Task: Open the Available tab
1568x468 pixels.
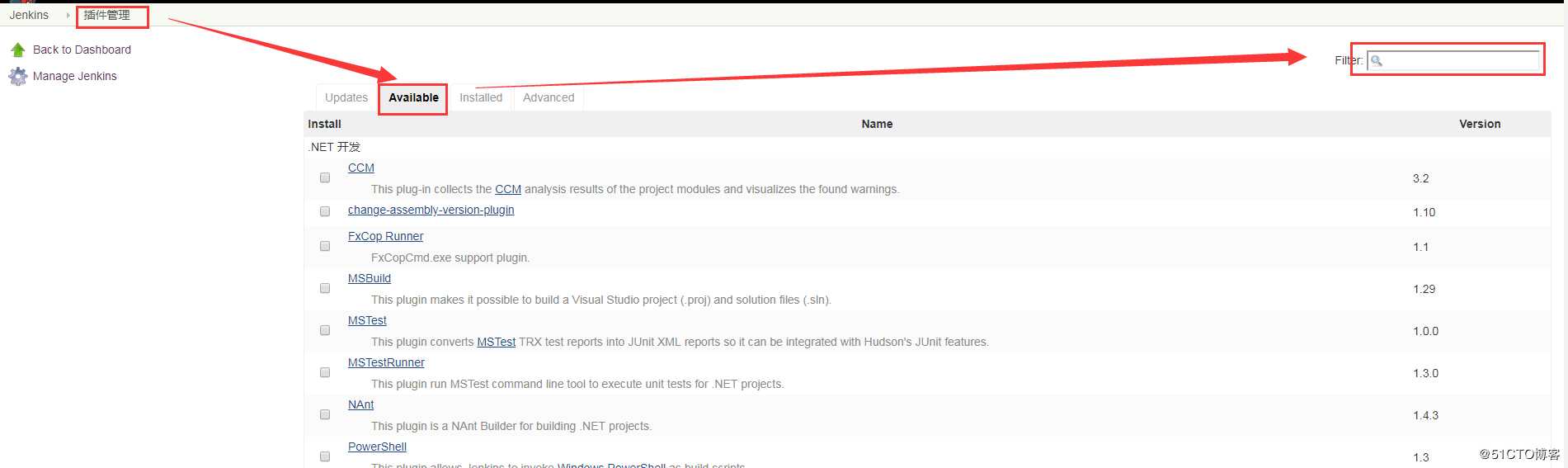Action: click(413, 97)
